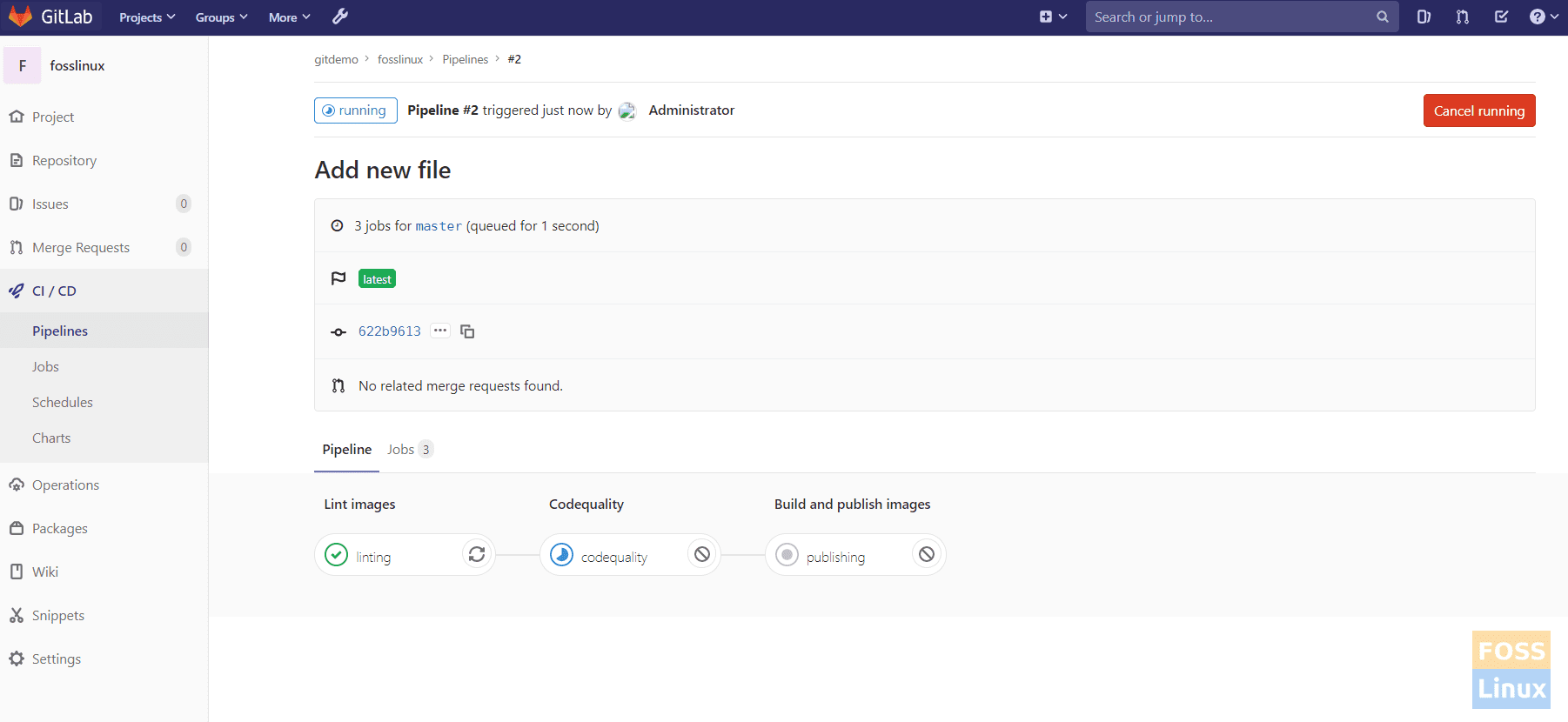This screenshot has height=722, width=1568.
Task: Open commit 622b9613 link
Action: pos(389,331)
